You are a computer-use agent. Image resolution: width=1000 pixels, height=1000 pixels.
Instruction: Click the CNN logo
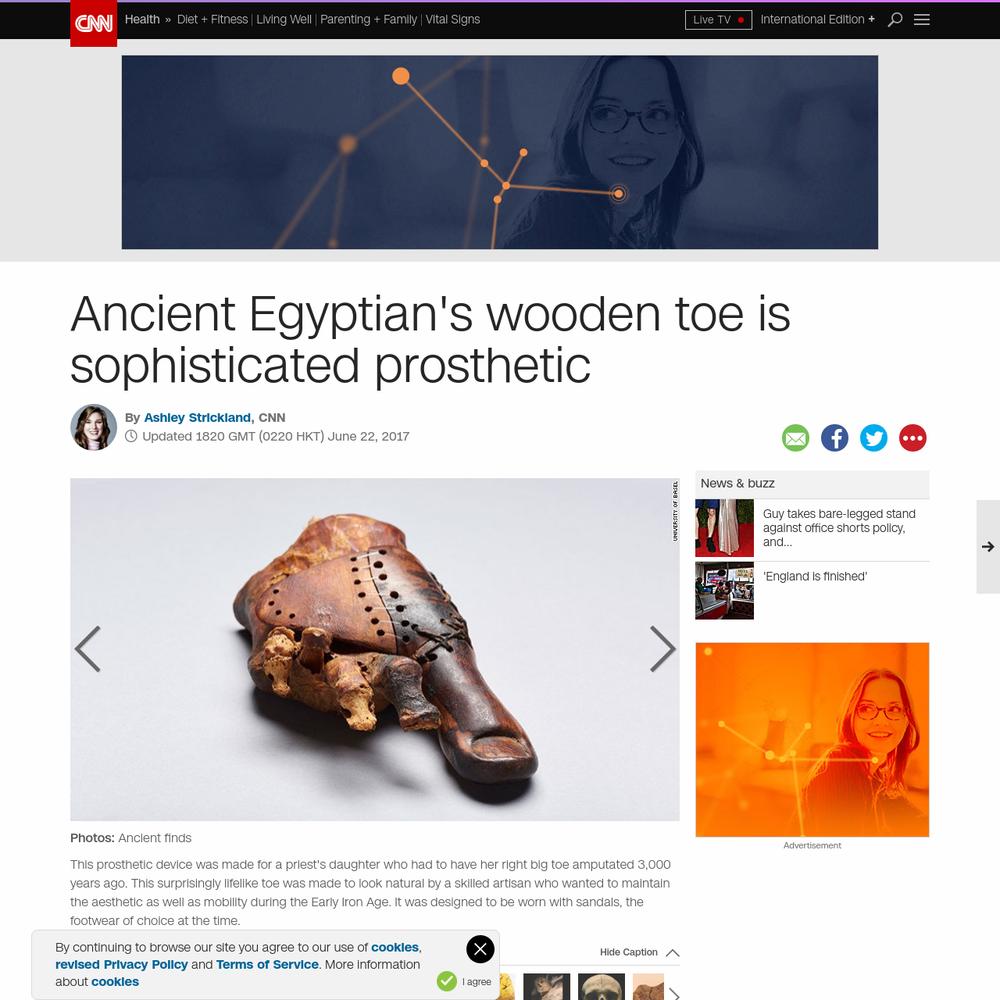93,23
